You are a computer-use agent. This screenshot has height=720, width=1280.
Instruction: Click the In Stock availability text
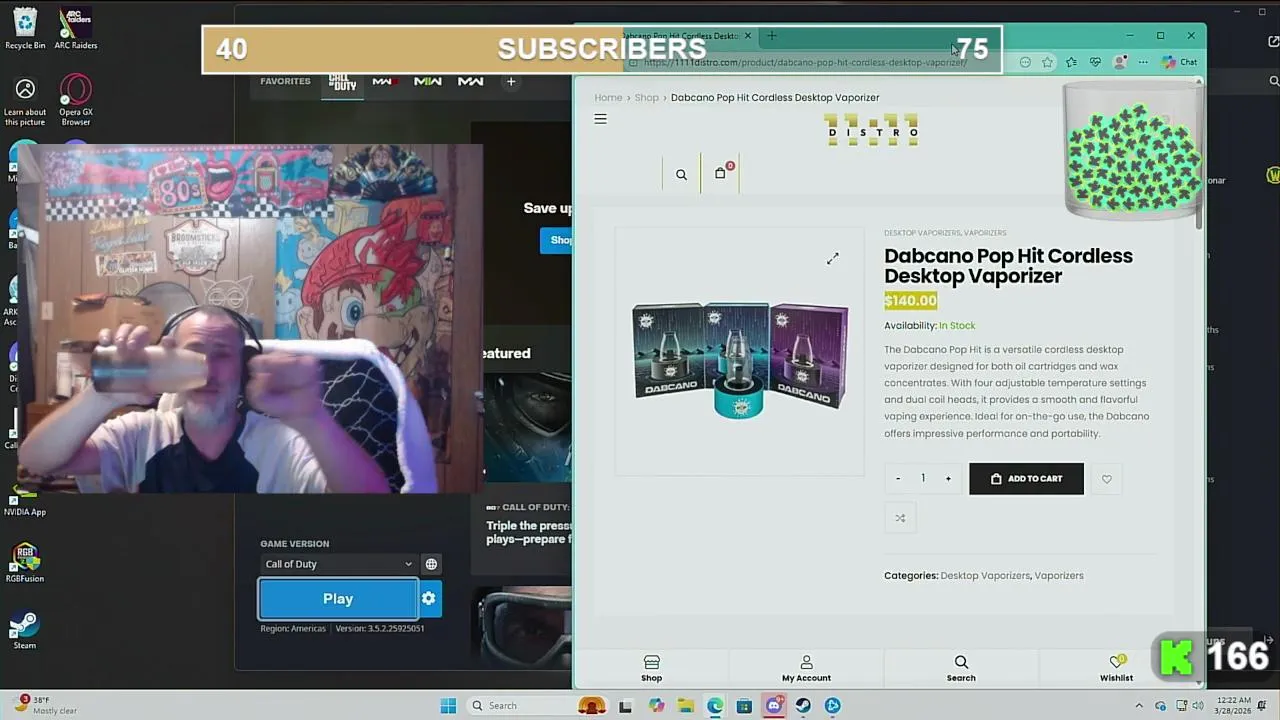pyautogui.click(x=957, y=326)
